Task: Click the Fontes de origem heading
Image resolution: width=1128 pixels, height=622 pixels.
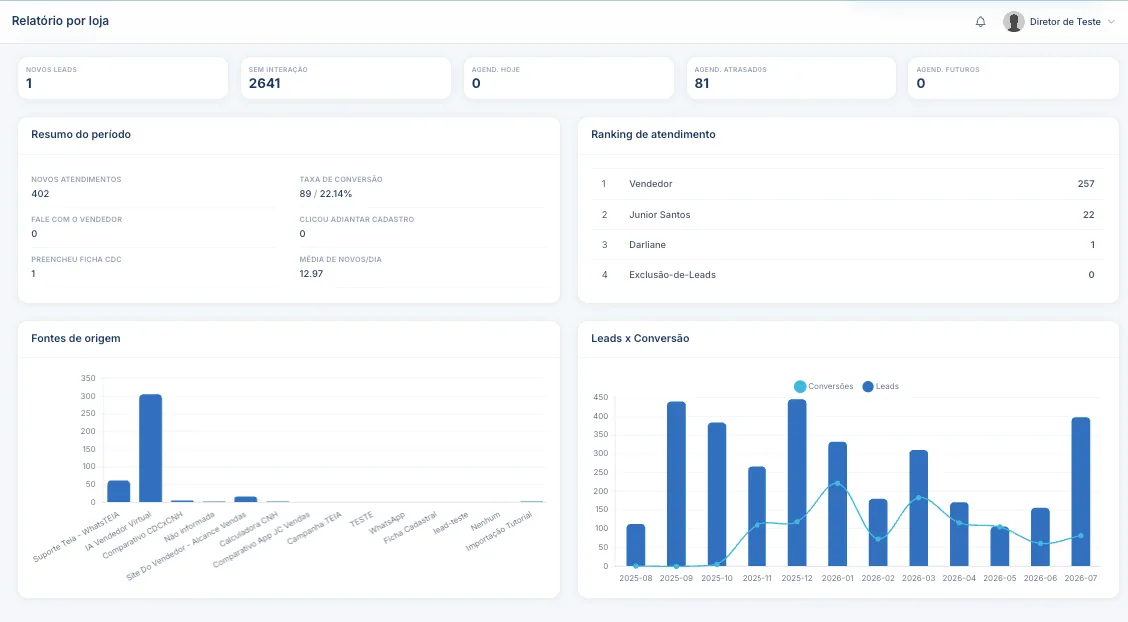Action: tap(76, 339)
